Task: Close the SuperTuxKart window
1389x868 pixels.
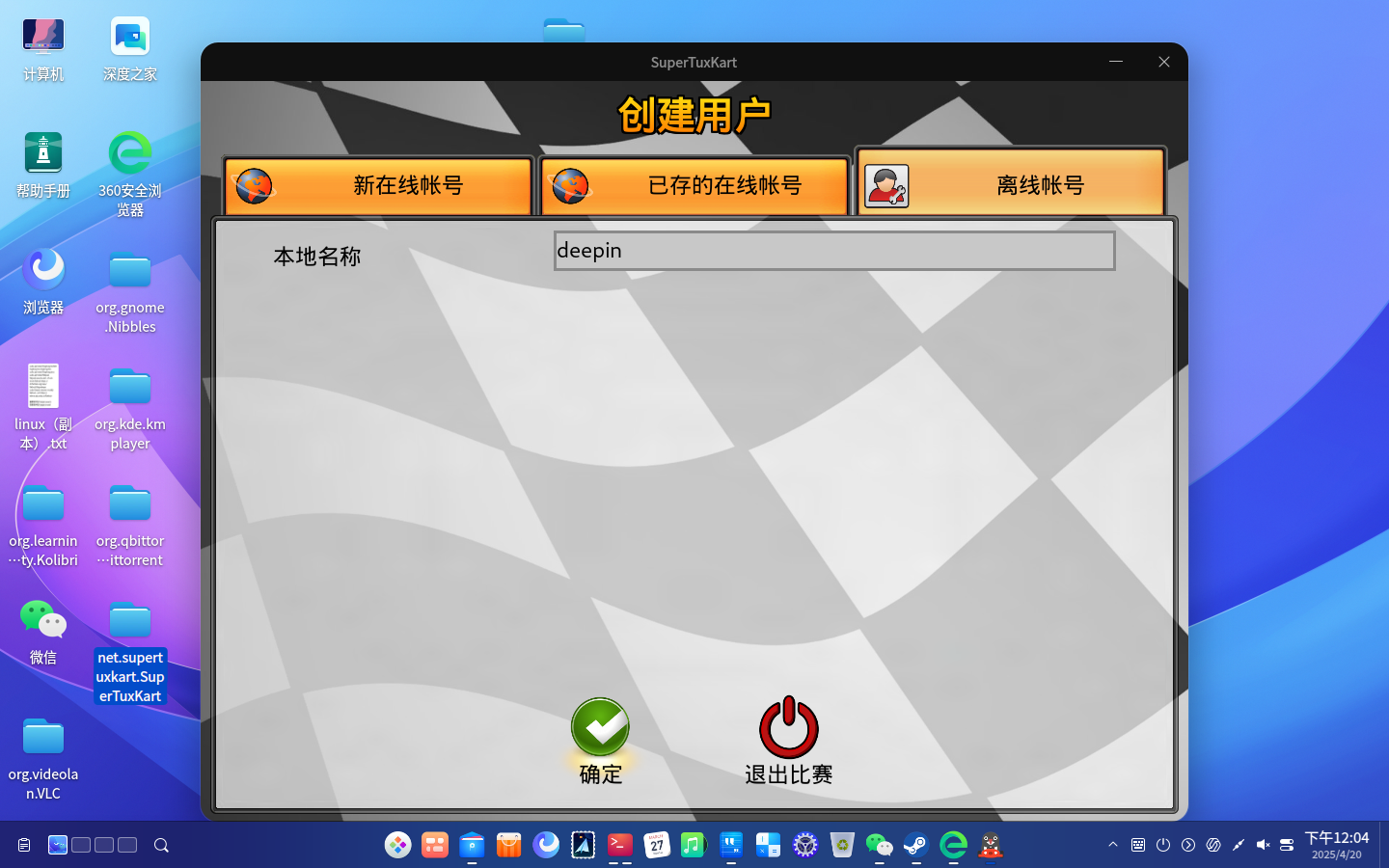Action: point(1164,62)
